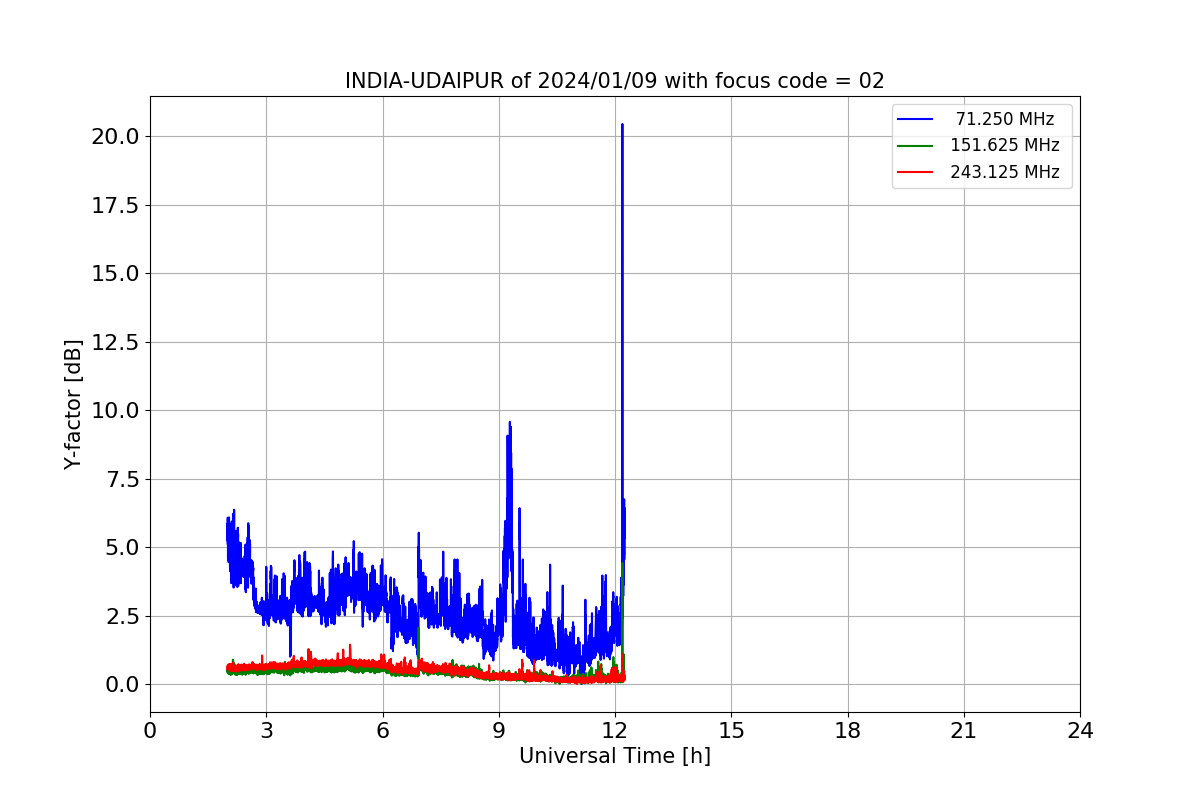The width and height of the screenshot is (1200, 800).
Task: Click the 21 x-axis tick label
Action: (964, 731)
